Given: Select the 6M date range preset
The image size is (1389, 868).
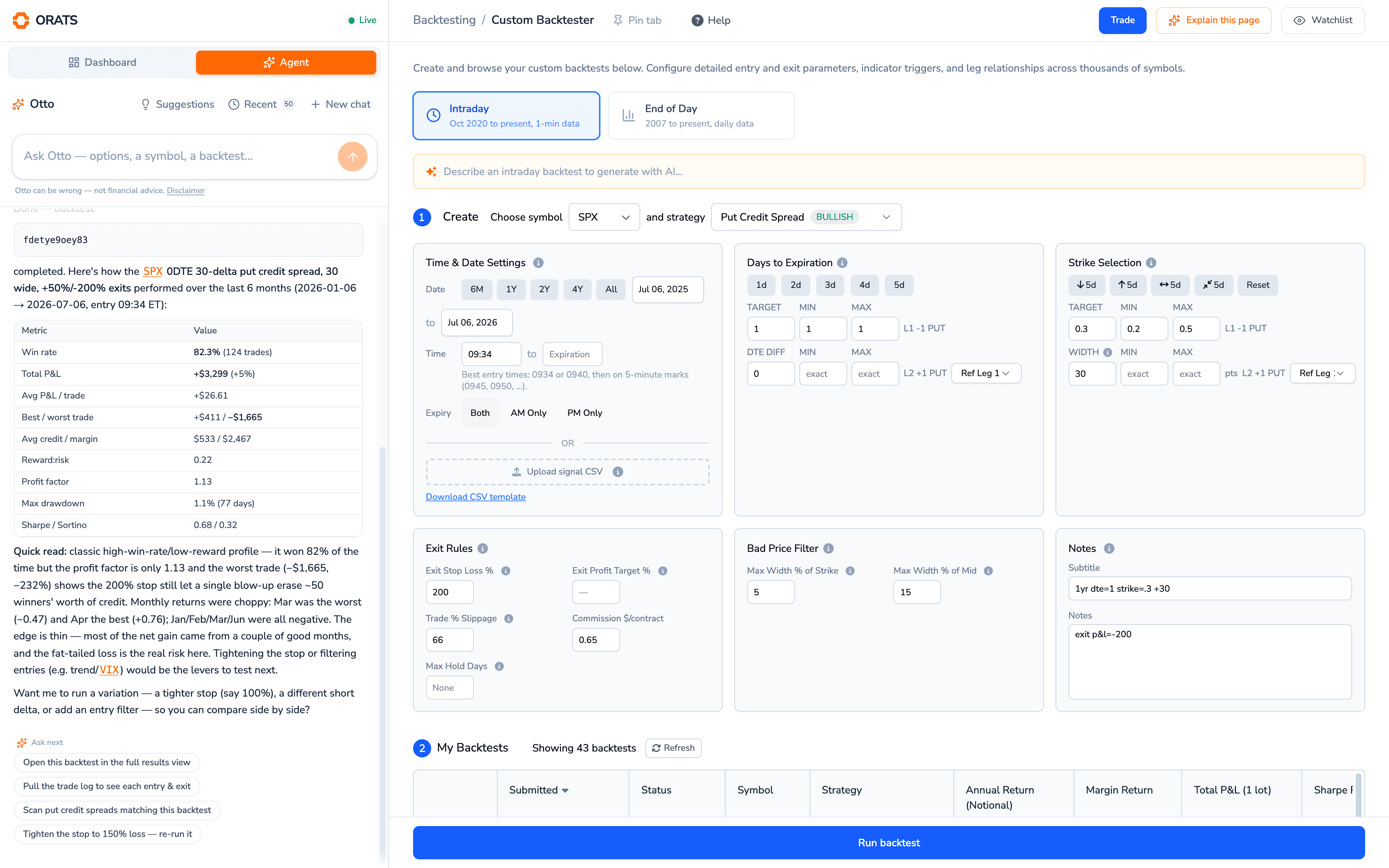Looking at the screenshot, I should [x=477, y=289].
